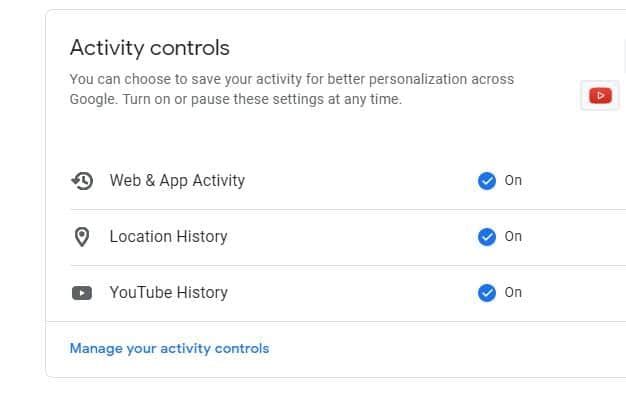The image size is (626, 397).
Task: Open Manage your activity controls link
Action: [x=169, y=348]
